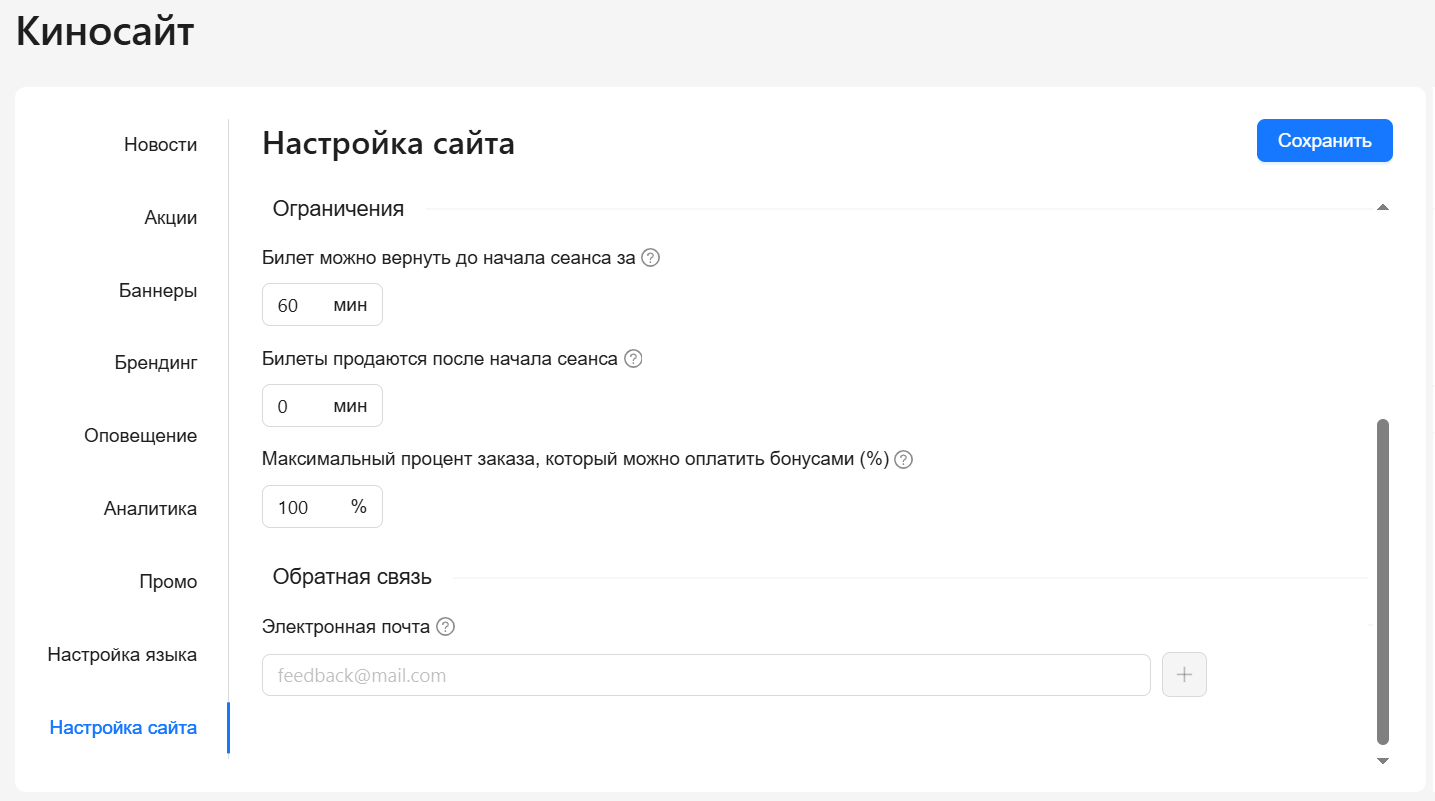Open the Оповещение settings page
This screenshot has width=1435, height=801.
[140, 436]
